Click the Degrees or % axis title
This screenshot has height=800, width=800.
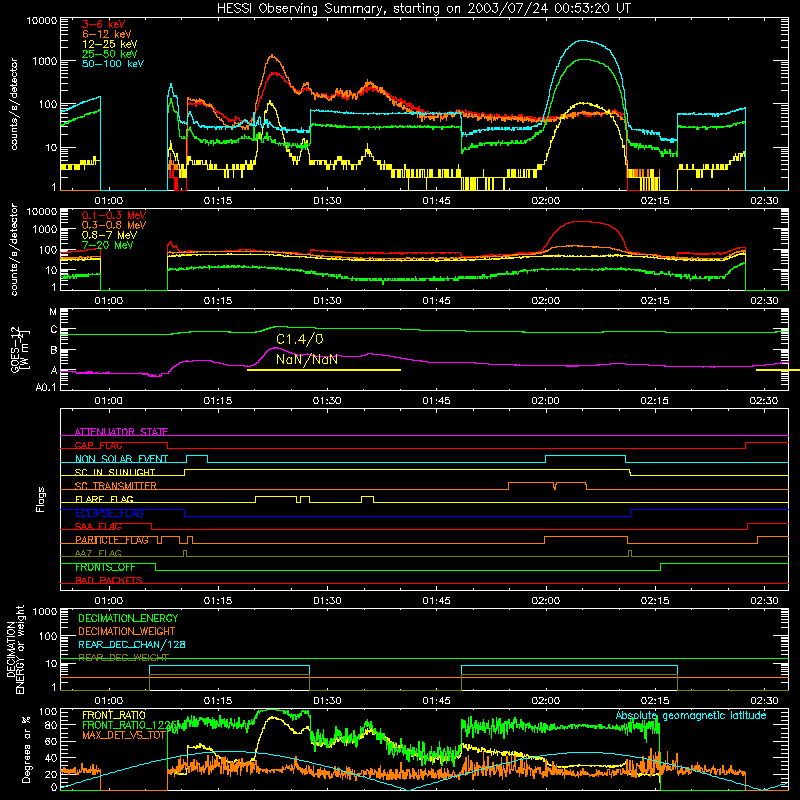[x=26, y=749]
